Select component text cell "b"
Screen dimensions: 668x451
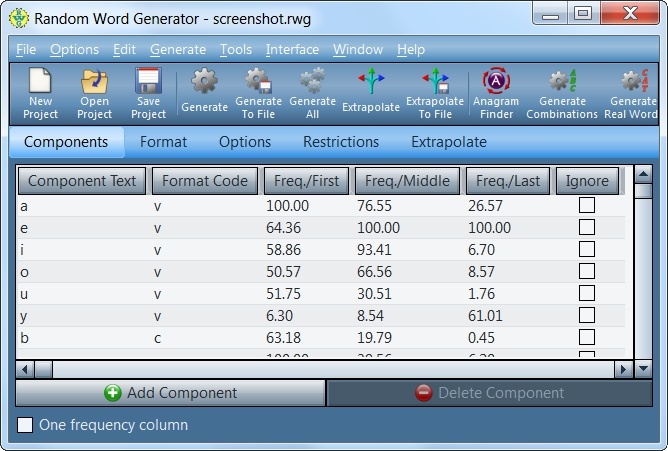[x=24, y=338]
